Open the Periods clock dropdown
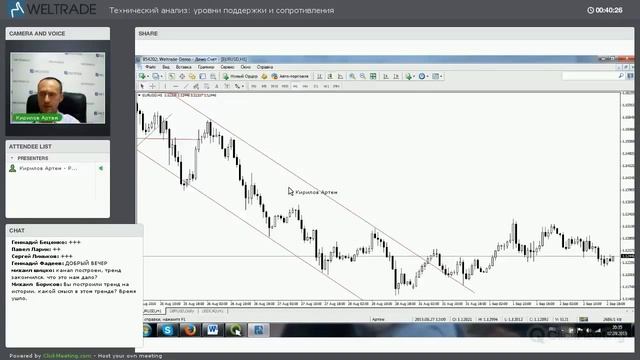The image size is (640, 360). tap(423, 76)
